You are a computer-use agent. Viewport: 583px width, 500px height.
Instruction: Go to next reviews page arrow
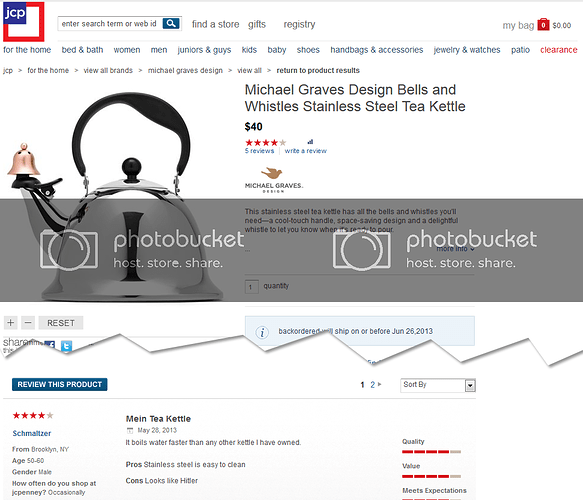pyautogui.click(x=380, y=384)
